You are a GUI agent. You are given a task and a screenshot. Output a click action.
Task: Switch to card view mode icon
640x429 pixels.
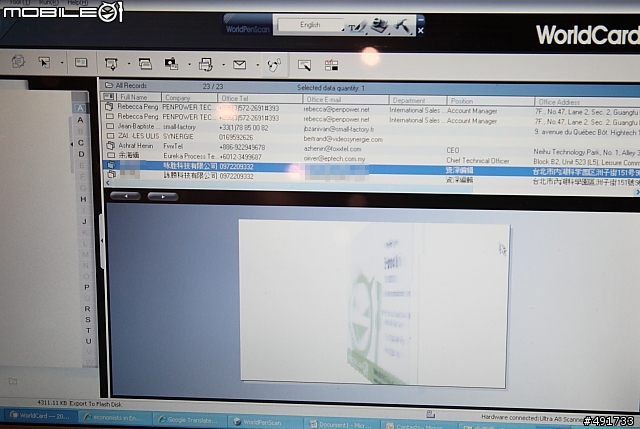point(81,62)
